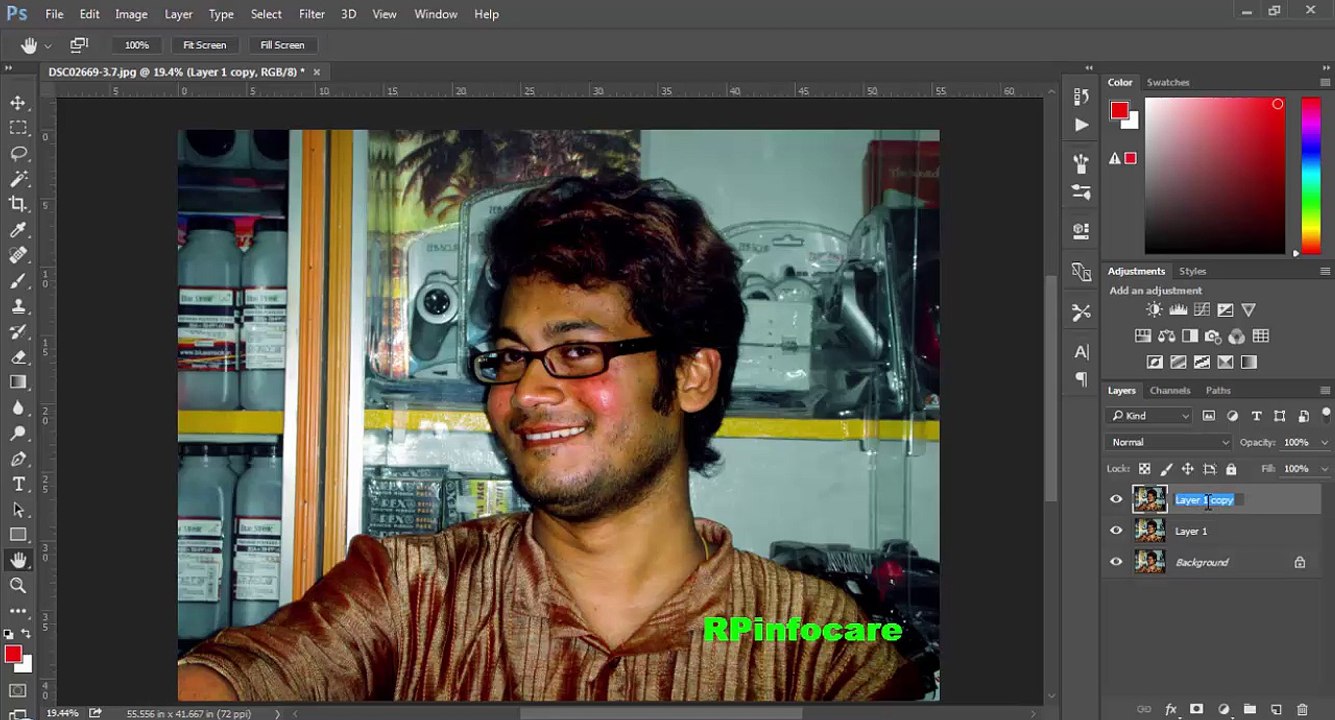This screenshot has height=720, width=1335.
Task: Click the Fill Screen button
Action: click(x=282, y=45)
